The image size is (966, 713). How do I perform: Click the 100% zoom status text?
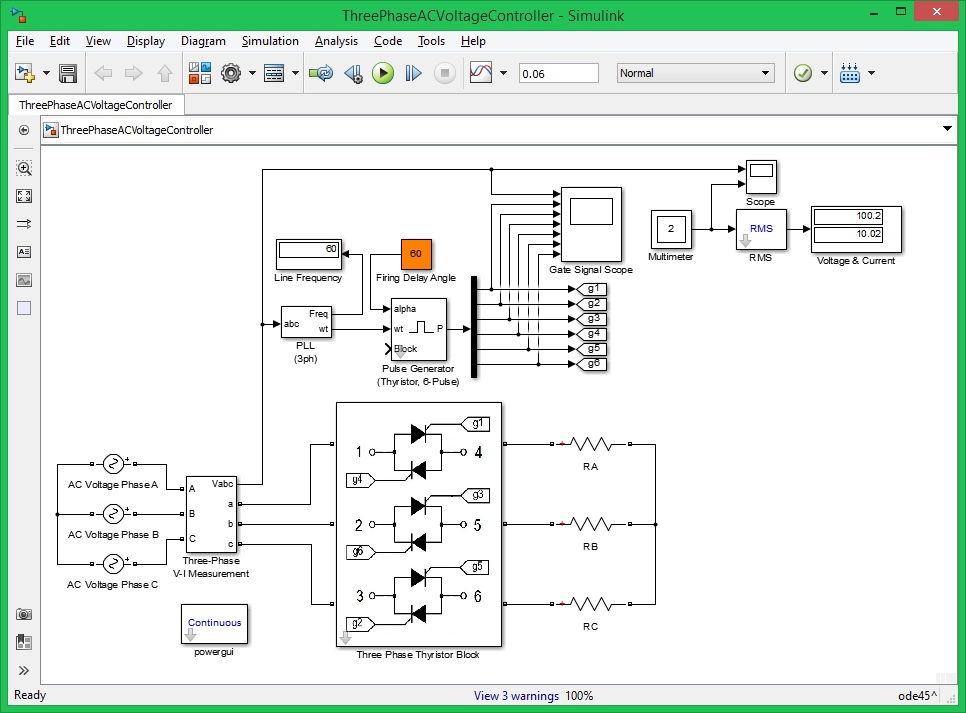point(579,696)
